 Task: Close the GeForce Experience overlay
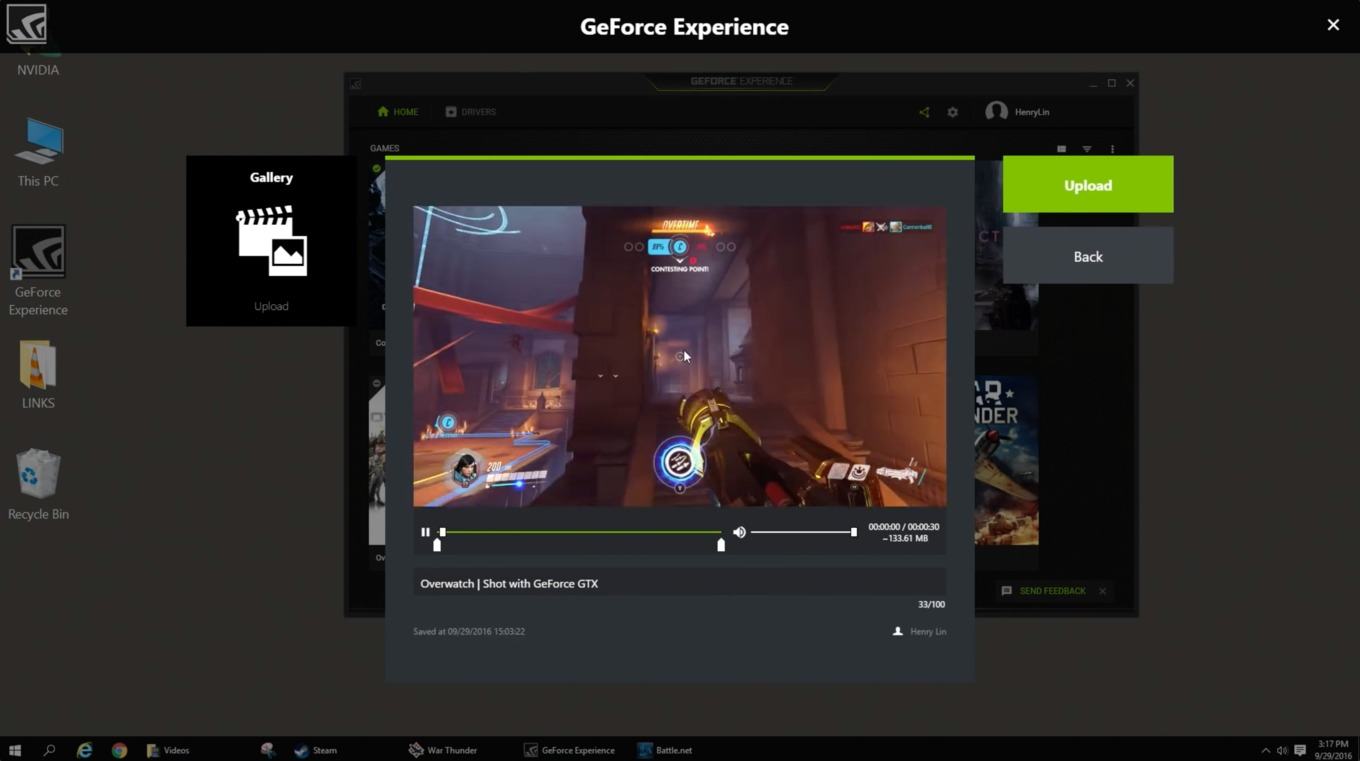(1333, 25)
